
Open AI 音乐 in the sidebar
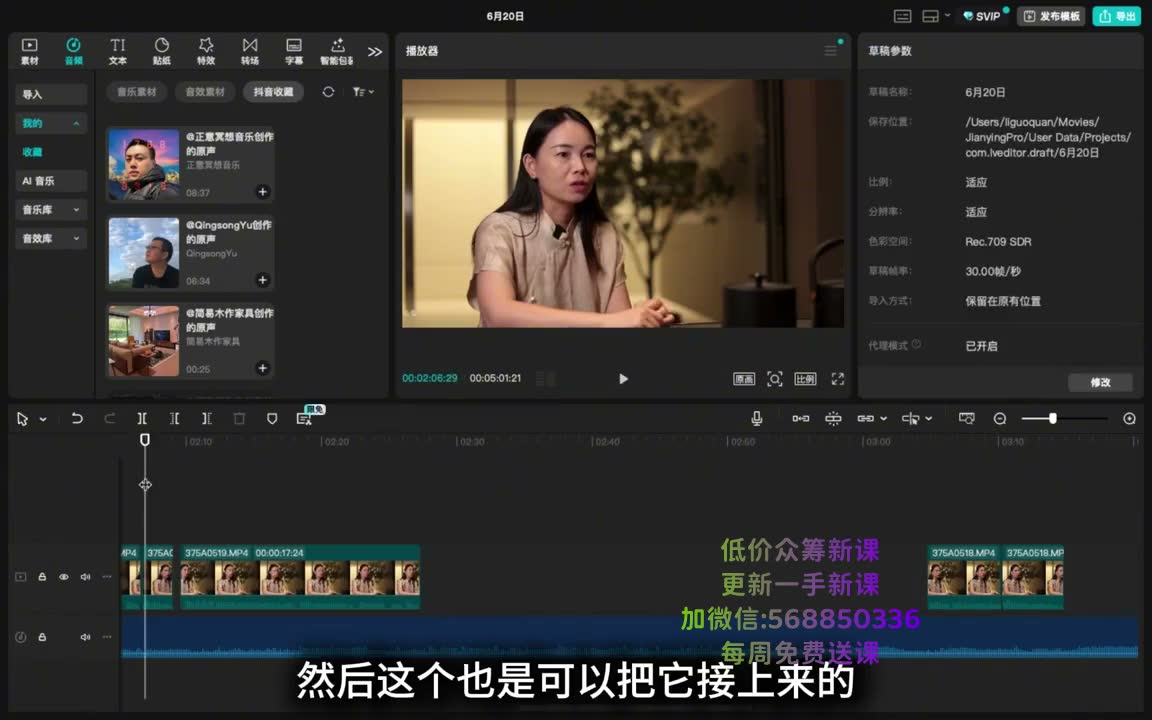51,181
